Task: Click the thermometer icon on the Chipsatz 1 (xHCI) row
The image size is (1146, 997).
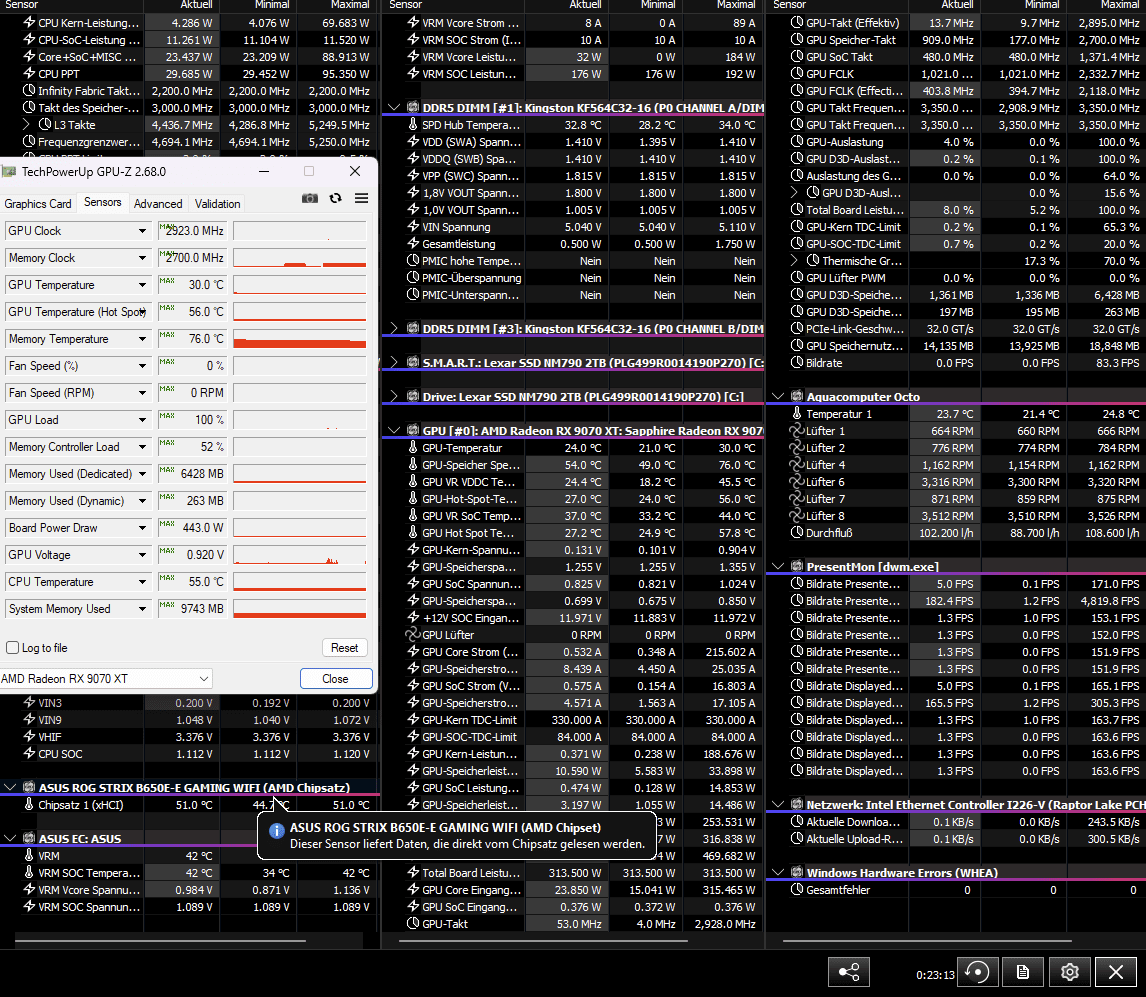Action: pyautogui.click(x=29, y=804)
